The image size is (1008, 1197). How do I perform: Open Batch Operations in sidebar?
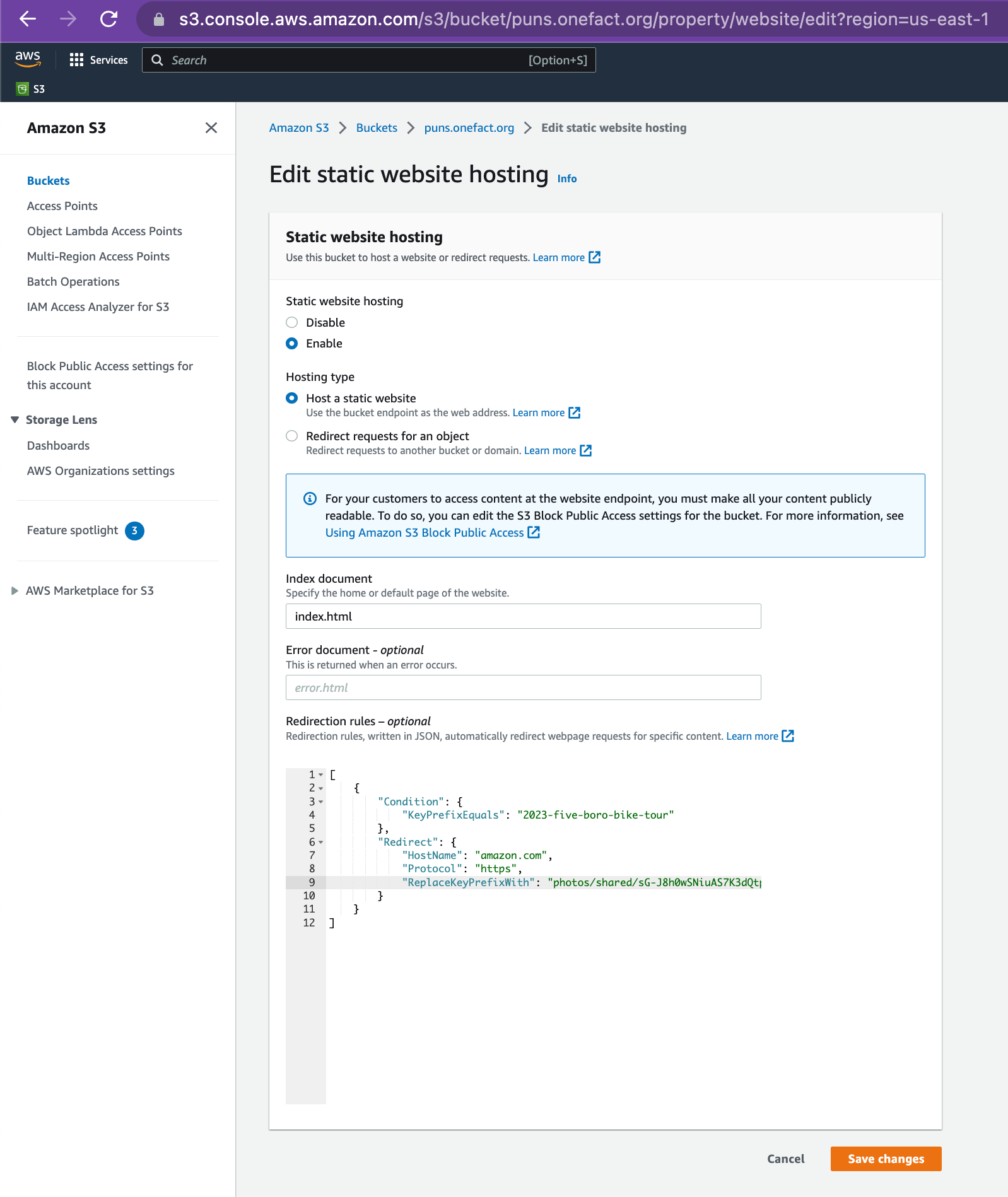click(73, 282)
